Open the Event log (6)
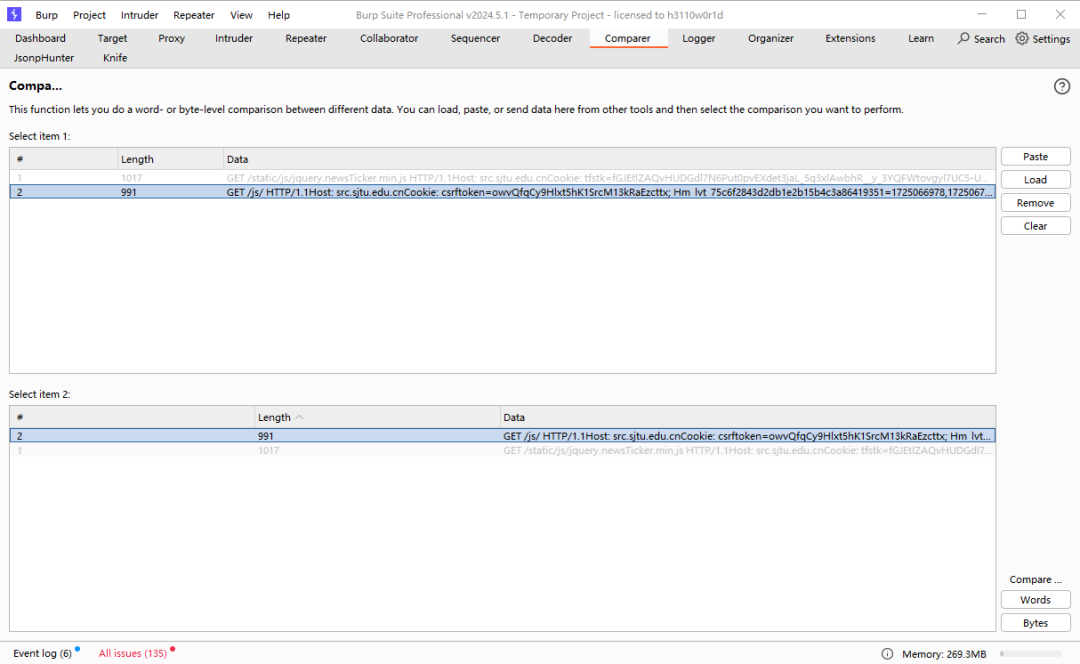Screen dimensions: 1080x664 point(43,654)
